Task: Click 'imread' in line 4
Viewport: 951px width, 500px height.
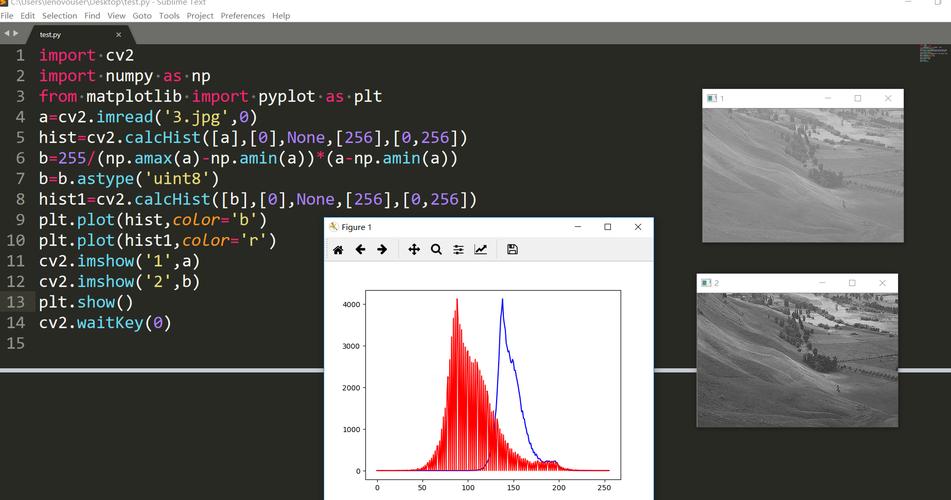Action: coord(124,117)
